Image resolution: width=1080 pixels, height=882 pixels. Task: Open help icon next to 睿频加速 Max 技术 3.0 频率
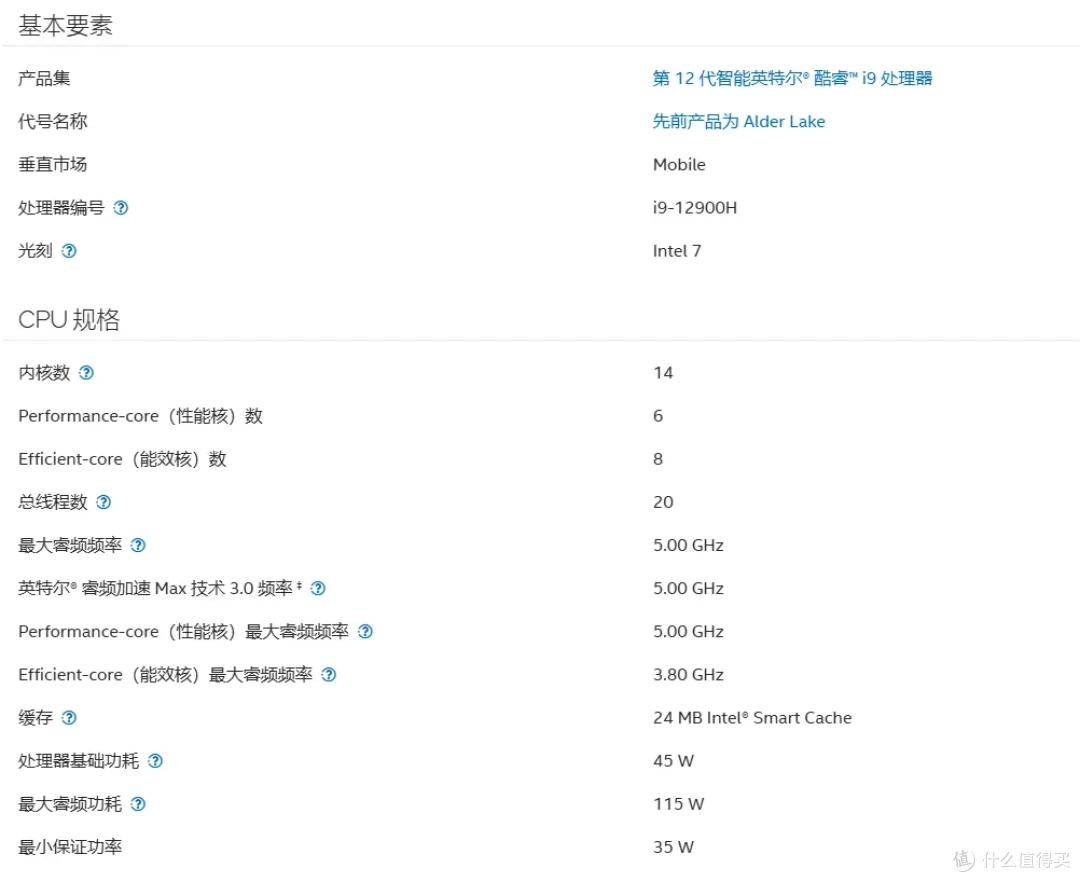(318, 589)
